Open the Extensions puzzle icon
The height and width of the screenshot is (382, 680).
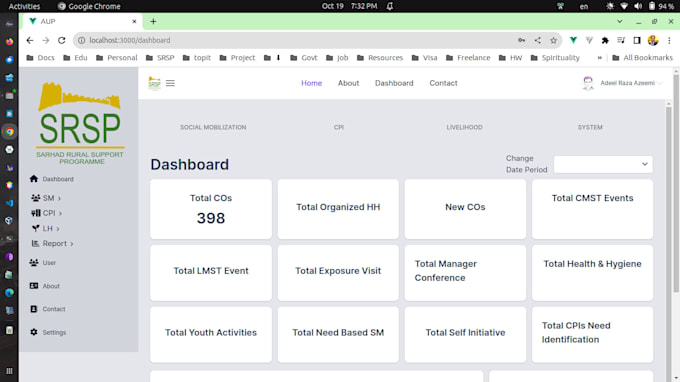[x=605, y=40]
